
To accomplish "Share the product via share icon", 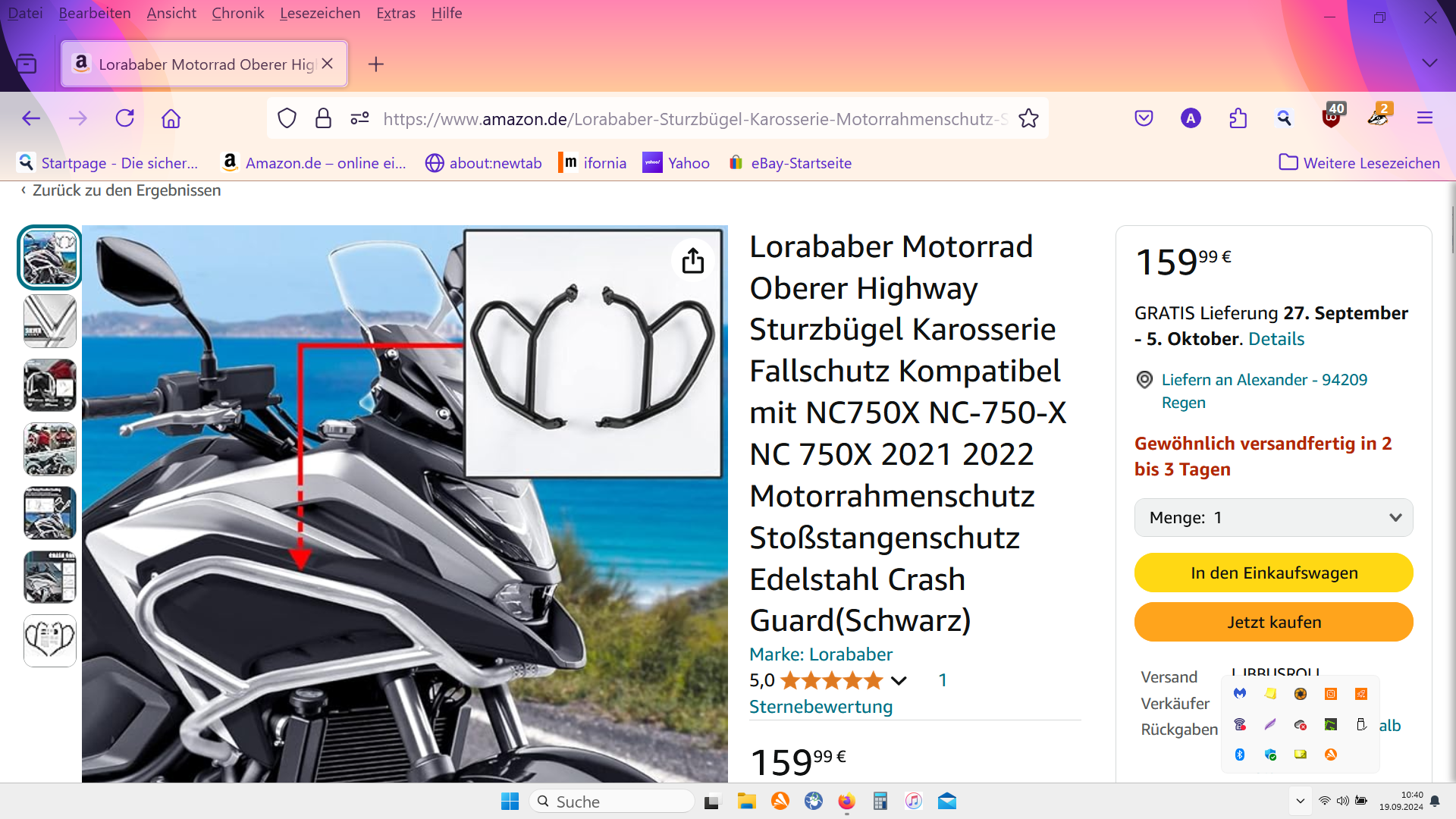I will pos(692,261).
